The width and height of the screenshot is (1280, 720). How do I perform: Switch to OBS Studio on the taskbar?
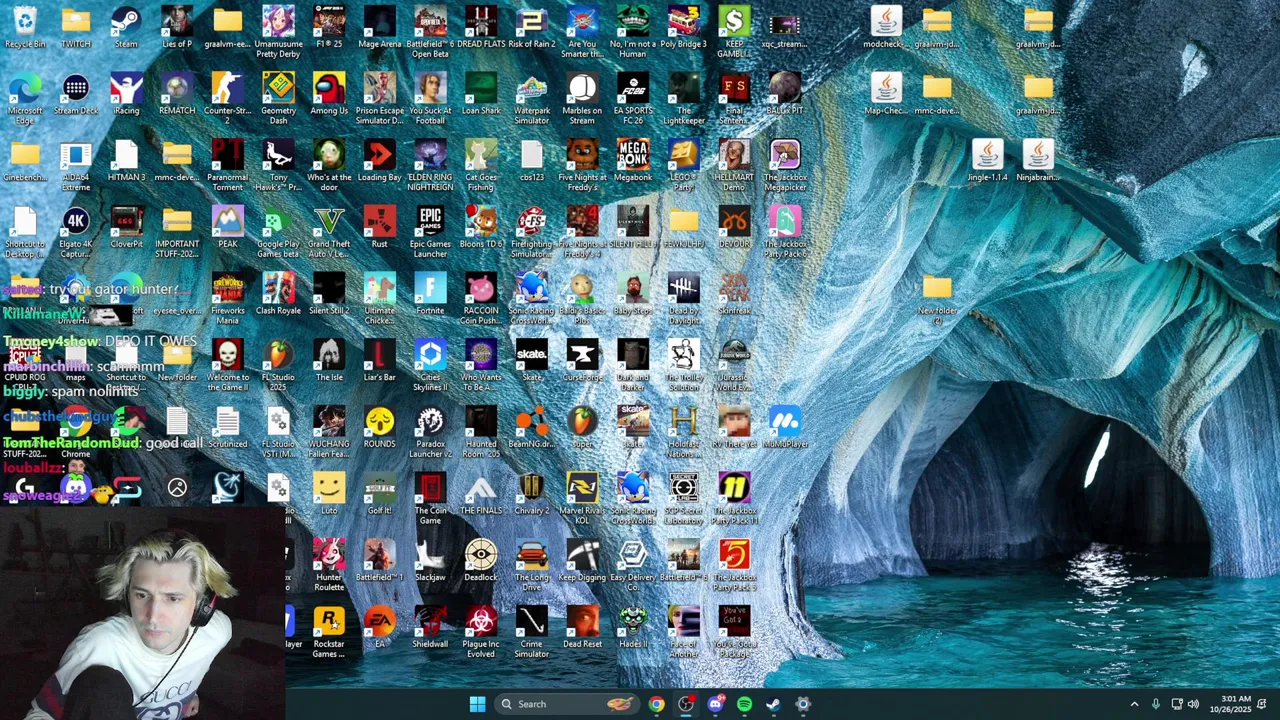(685, 704)
